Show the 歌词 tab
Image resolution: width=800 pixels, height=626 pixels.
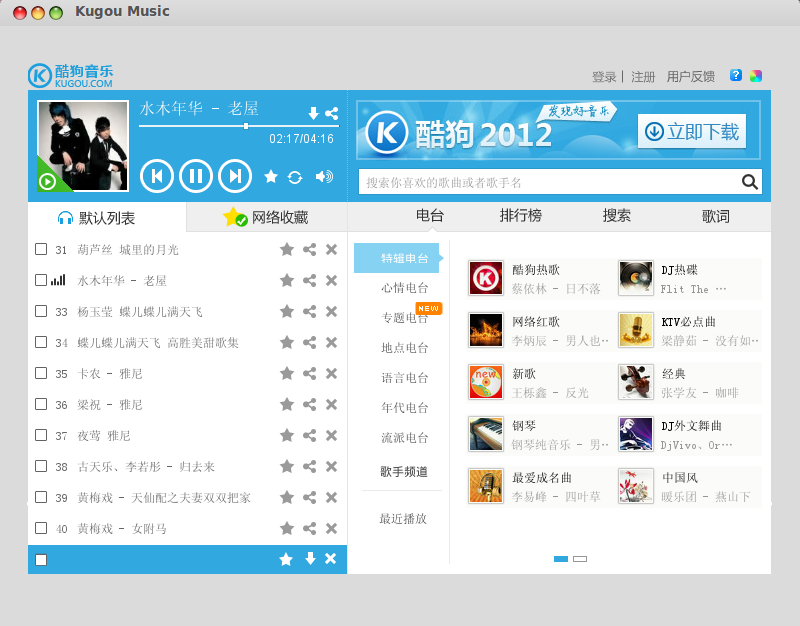pos(715,216)
